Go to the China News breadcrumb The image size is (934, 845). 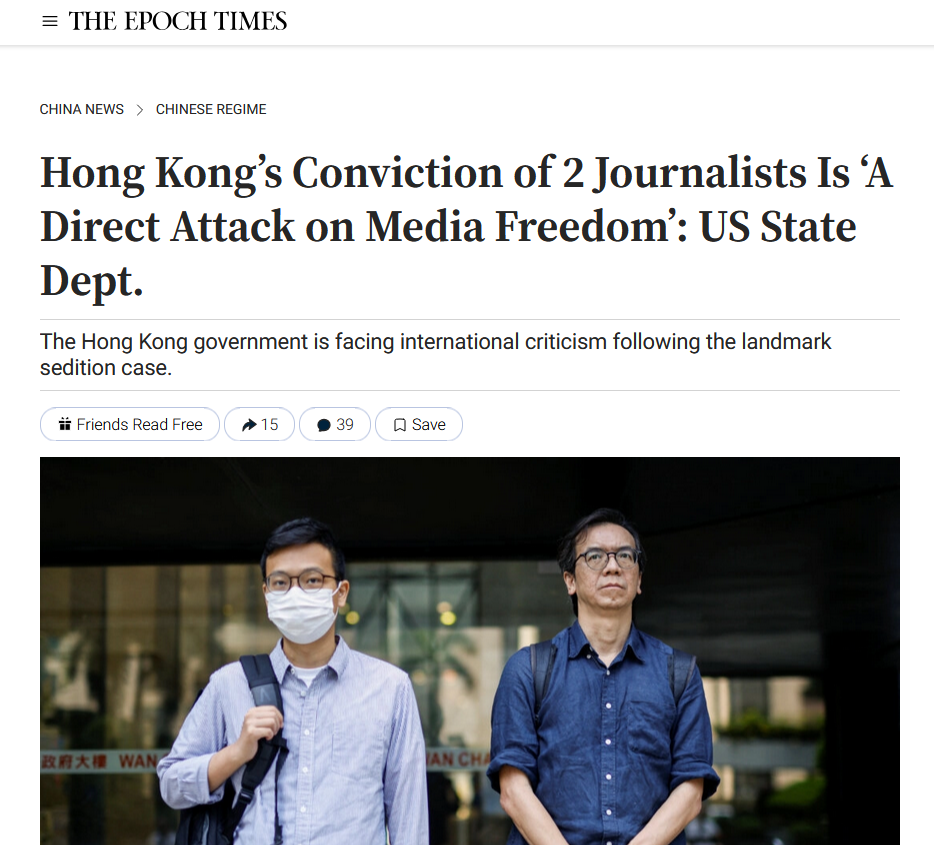click(82, 110)
